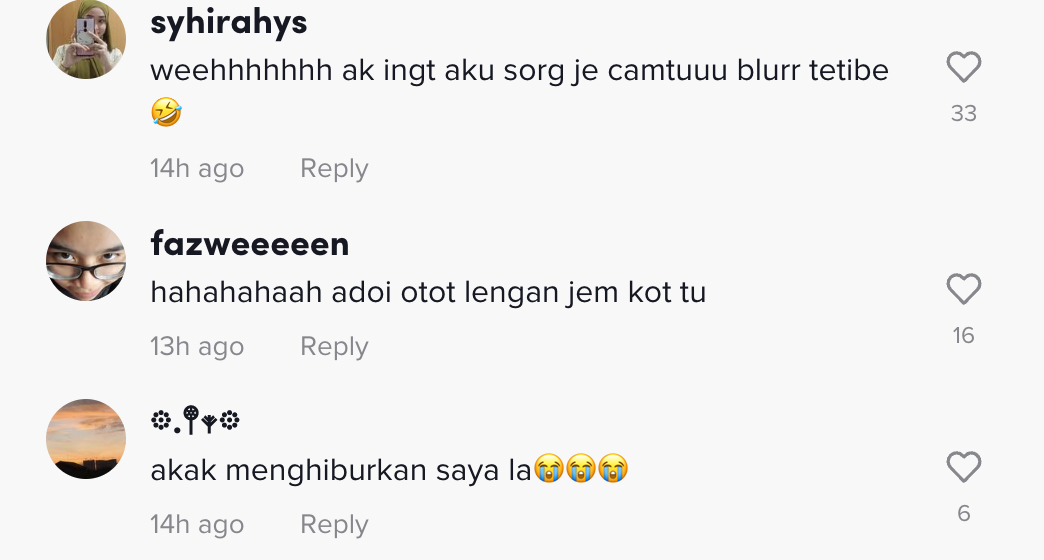This screenshot has width=1044, height=560.
Task: Heart the "akak menghiburkan saya la" comment
Action: click(x=963, y=468)
